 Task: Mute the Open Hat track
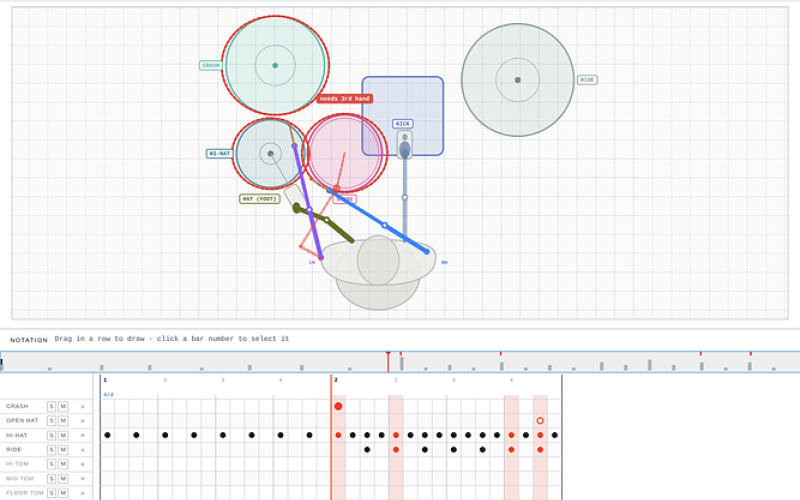click(x=63, y=421)
